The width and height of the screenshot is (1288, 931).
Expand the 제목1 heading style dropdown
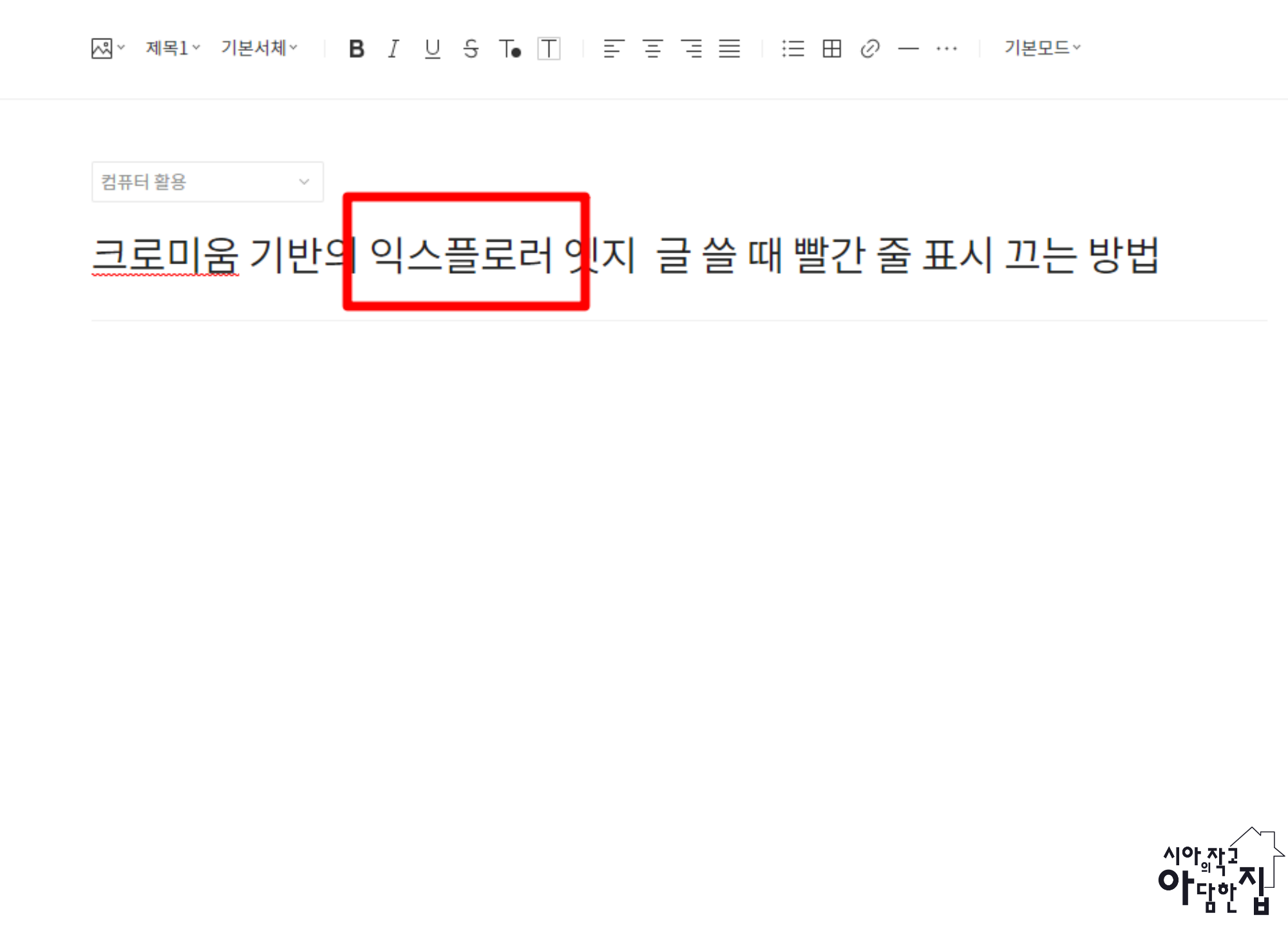click(173, 48)
